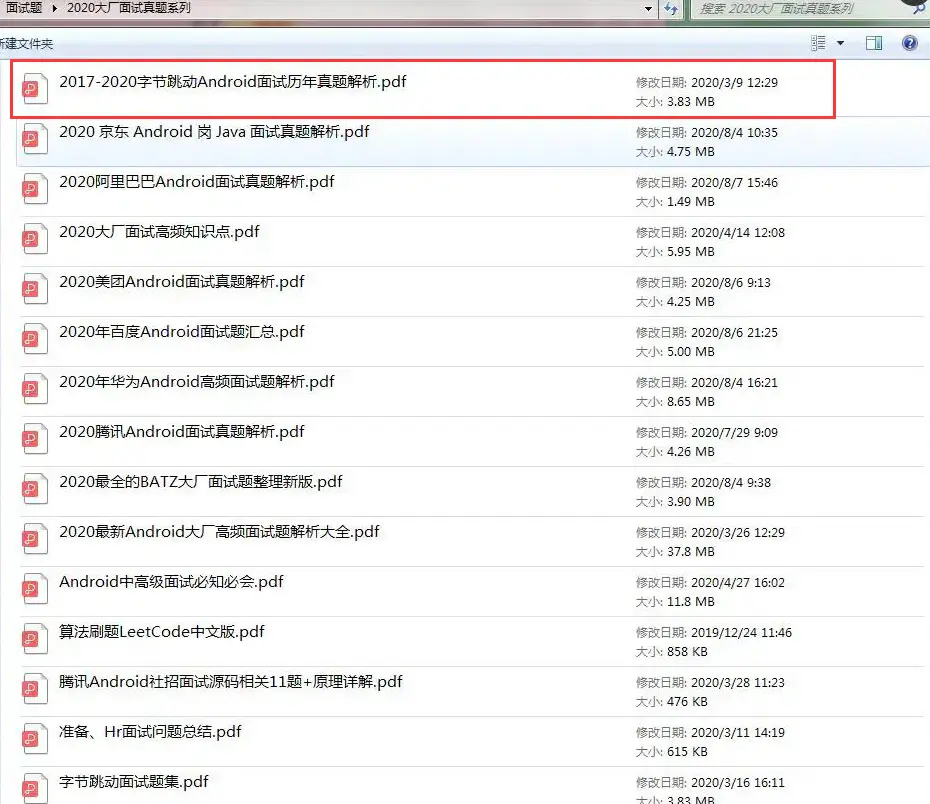Click size value 615 KB
This screenshot has height=804, width=930.
(x=687, y=752)
